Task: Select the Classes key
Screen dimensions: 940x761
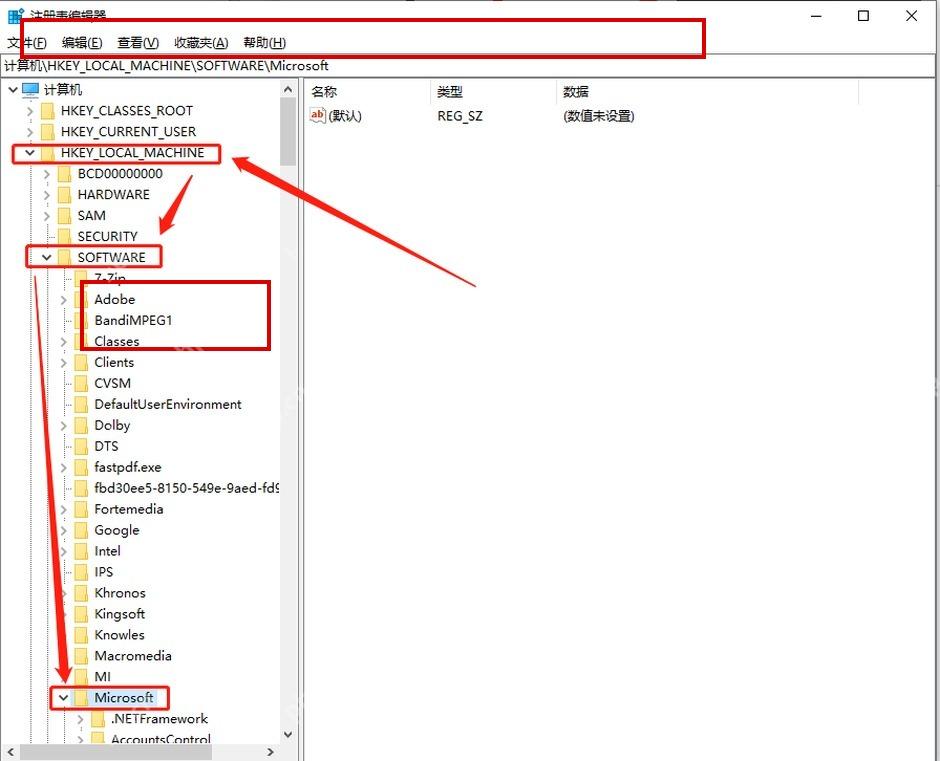Action: [117, 341]
